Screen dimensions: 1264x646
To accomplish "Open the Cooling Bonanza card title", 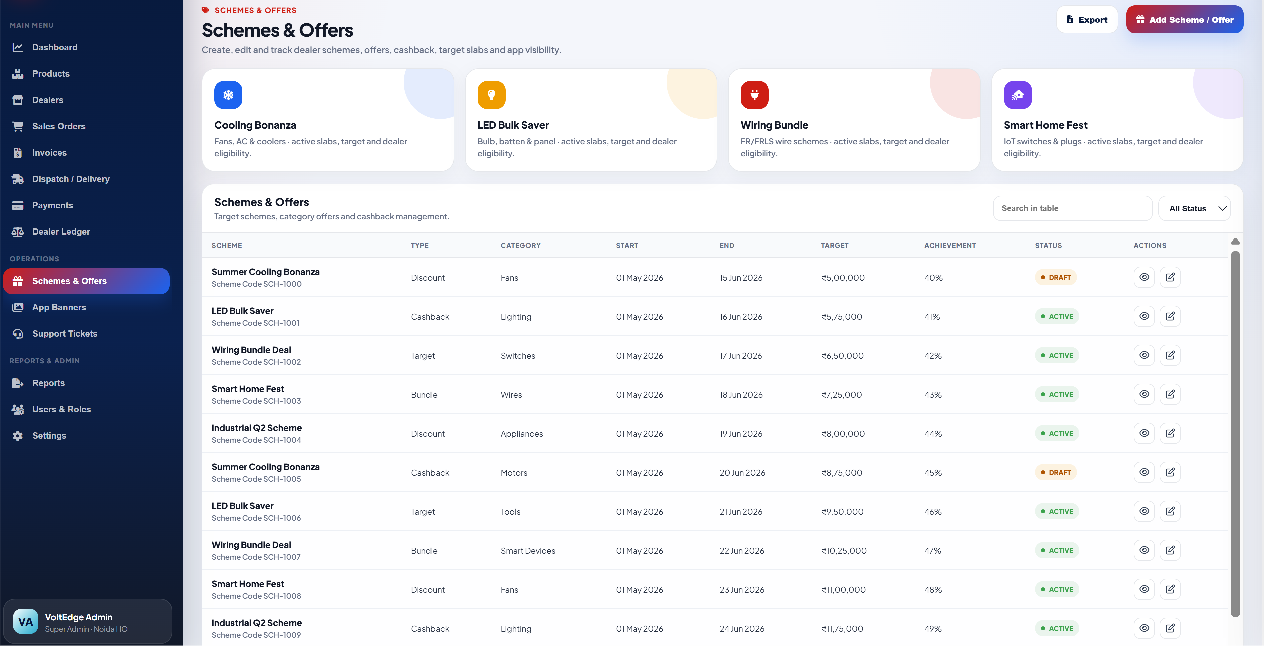I will pyautogui.click(x=255, y=125).
